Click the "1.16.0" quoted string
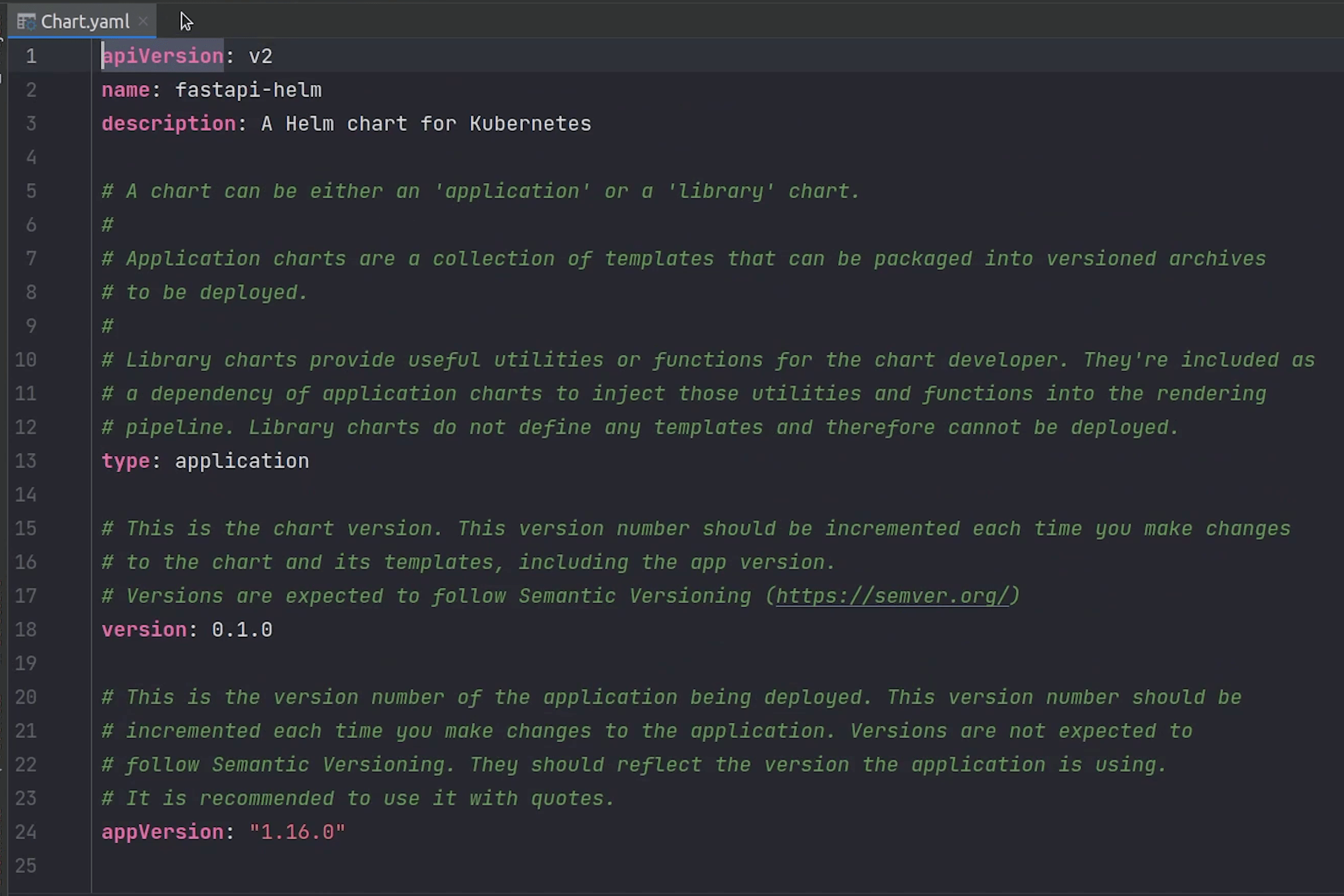Viewport: 1344px width, 896px height. 297,832
